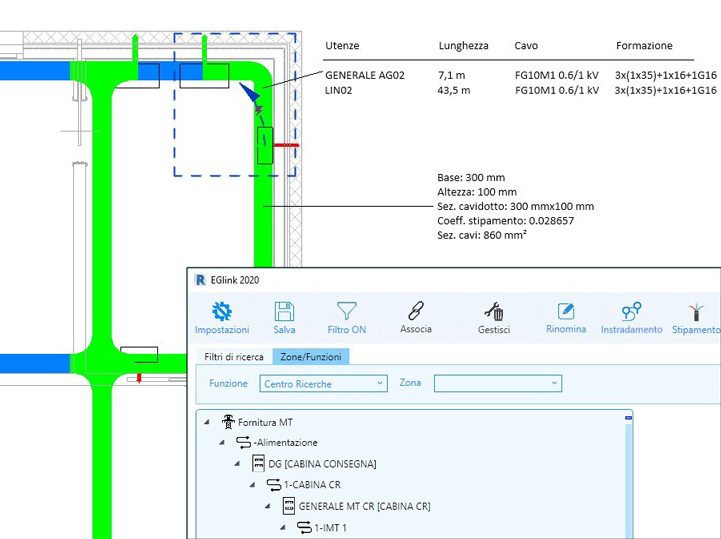
Task: Collapse the 1-CABINA CR tree node
Action: (x=252, y=485)
